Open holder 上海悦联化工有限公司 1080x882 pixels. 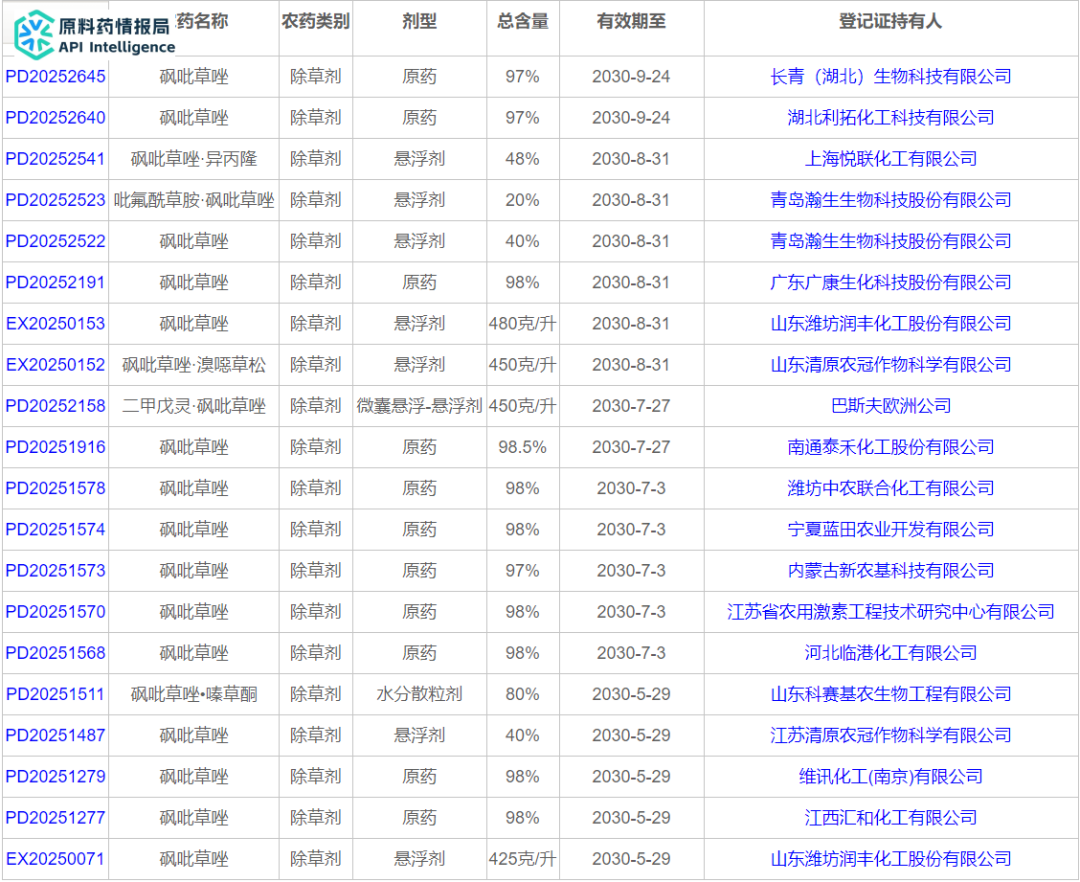coord(891,159)
